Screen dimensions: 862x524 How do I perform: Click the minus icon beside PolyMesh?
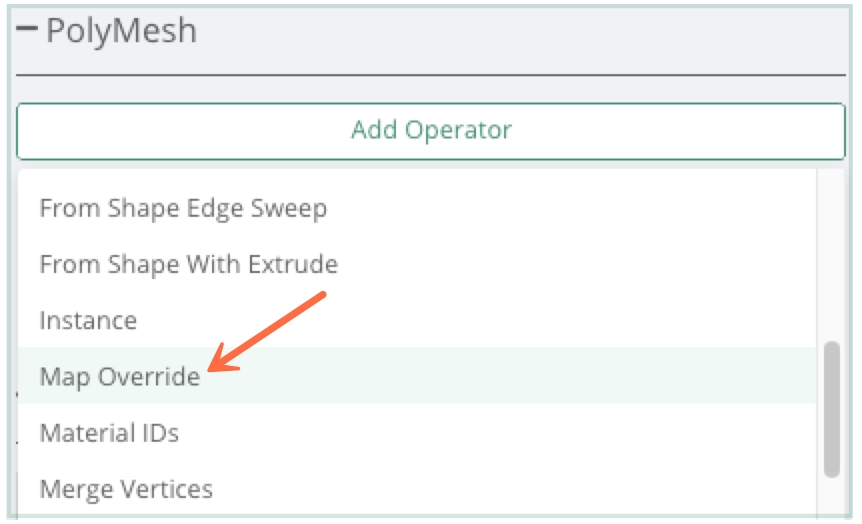(28, 32)
